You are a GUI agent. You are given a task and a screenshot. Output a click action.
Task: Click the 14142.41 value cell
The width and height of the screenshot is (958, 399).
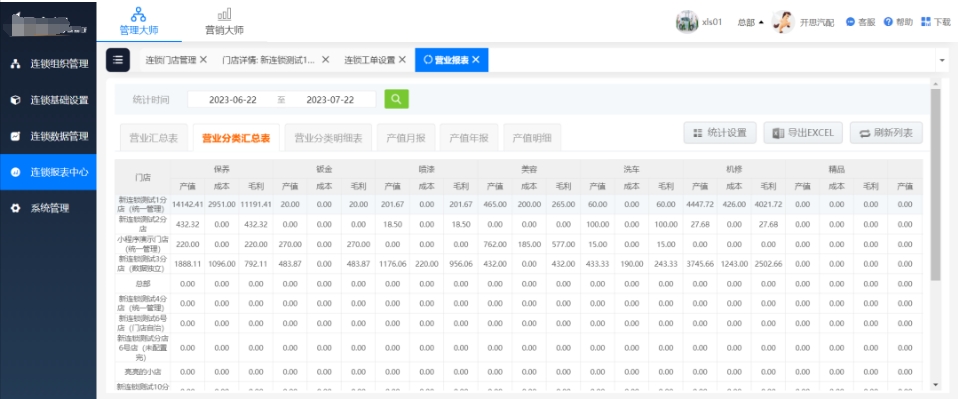click(x=188, y=204)
